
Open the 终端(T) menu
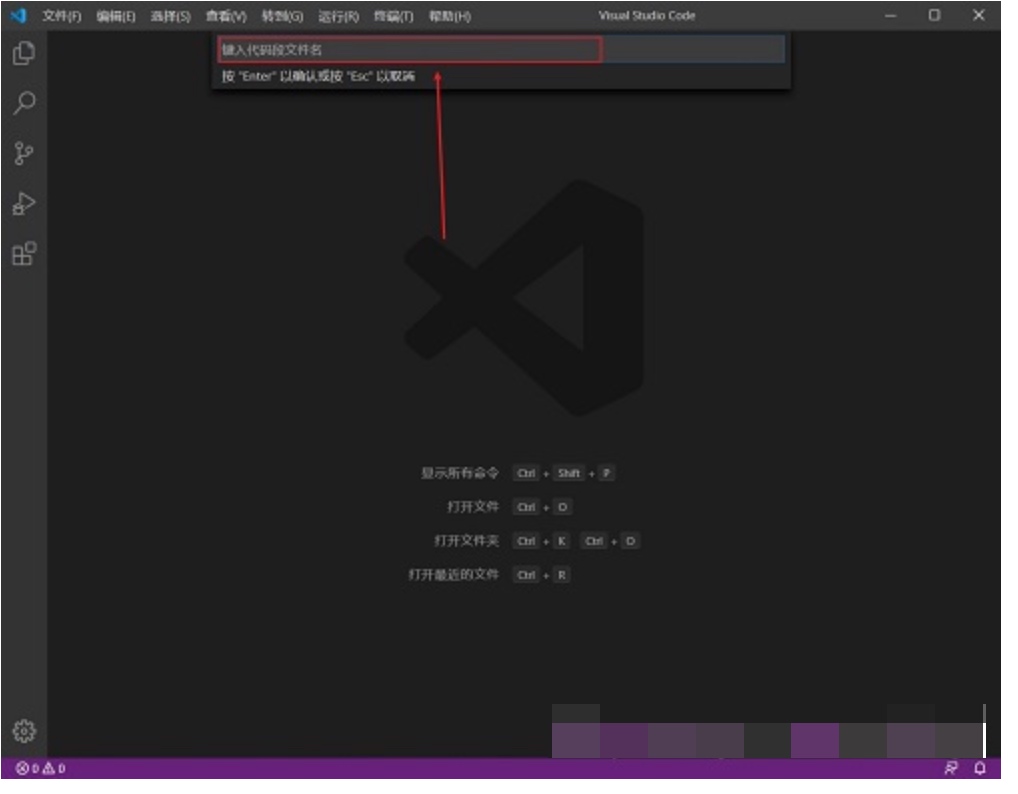(x=393, y=16)
